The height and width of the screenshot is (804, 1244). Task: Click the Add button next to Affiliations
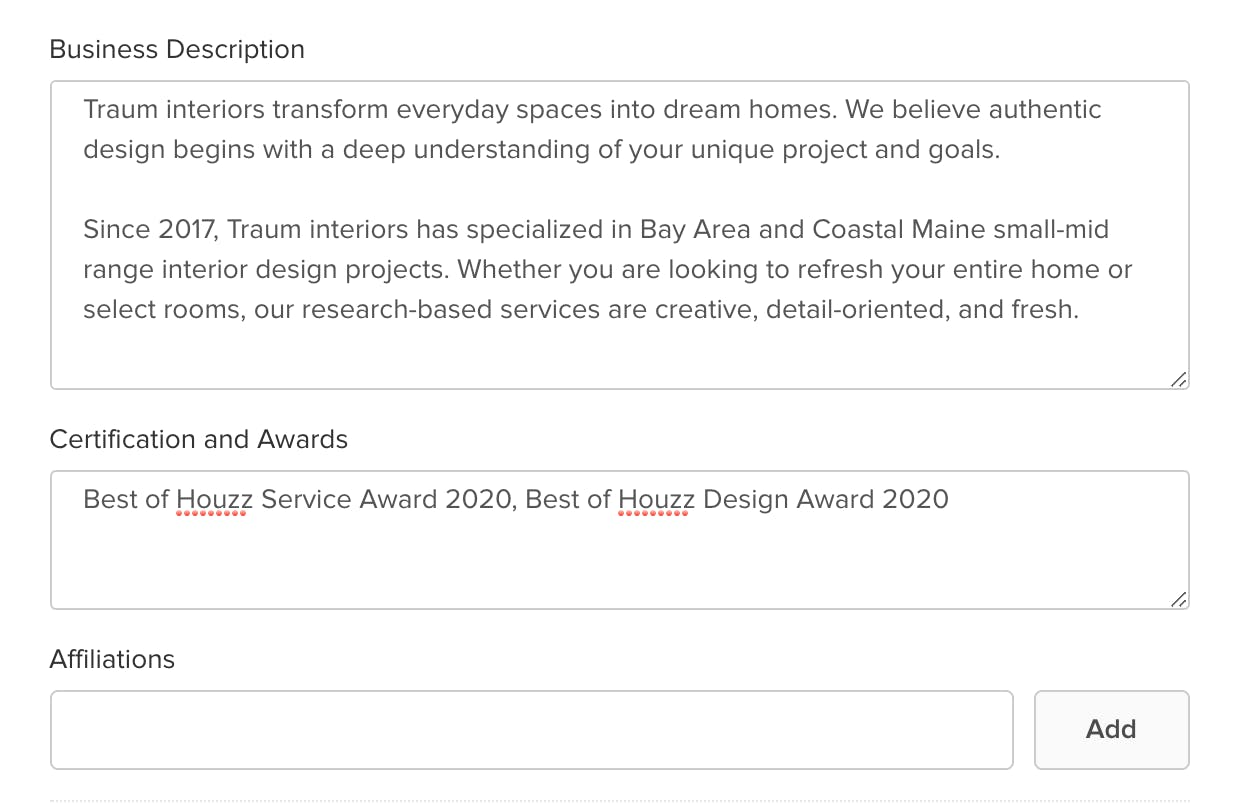[1111, 729]
